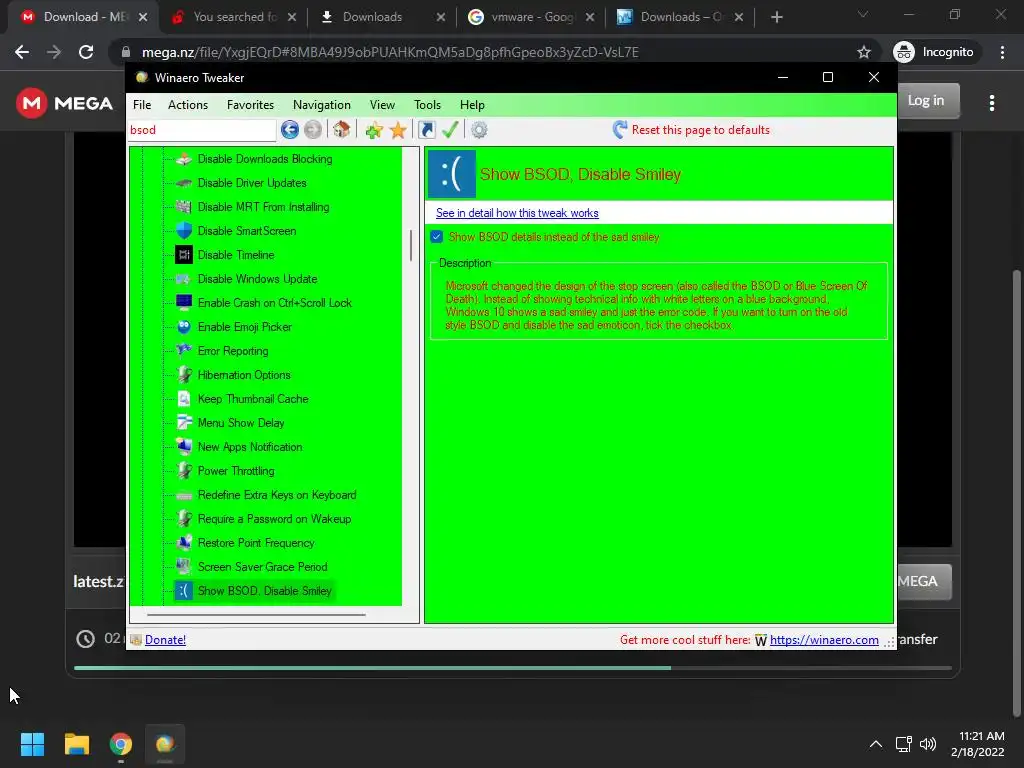
Task: Open volume control in system tray
Action: 927,744
